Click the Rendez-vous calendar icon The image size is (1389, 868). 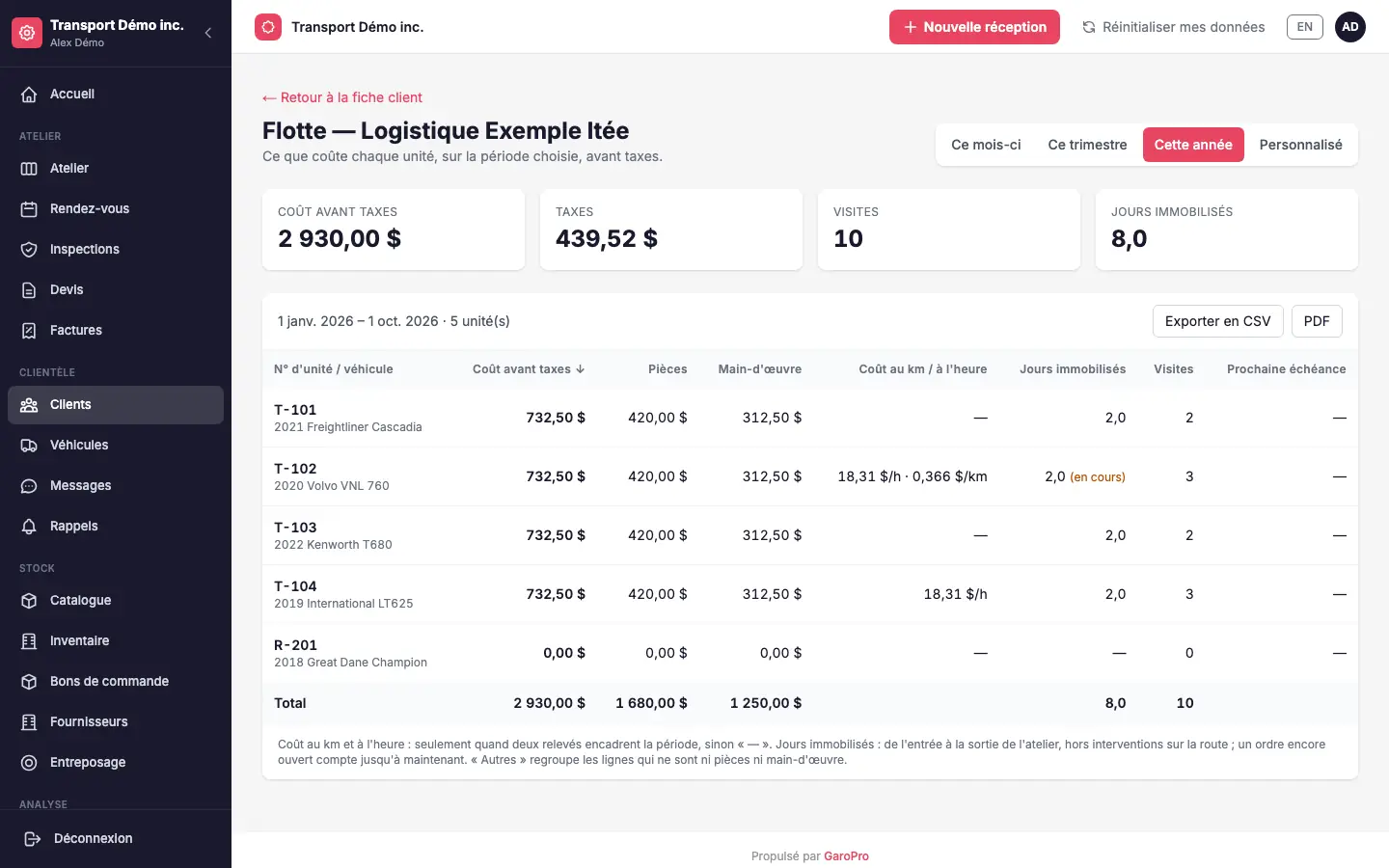(x=29, y=209)
